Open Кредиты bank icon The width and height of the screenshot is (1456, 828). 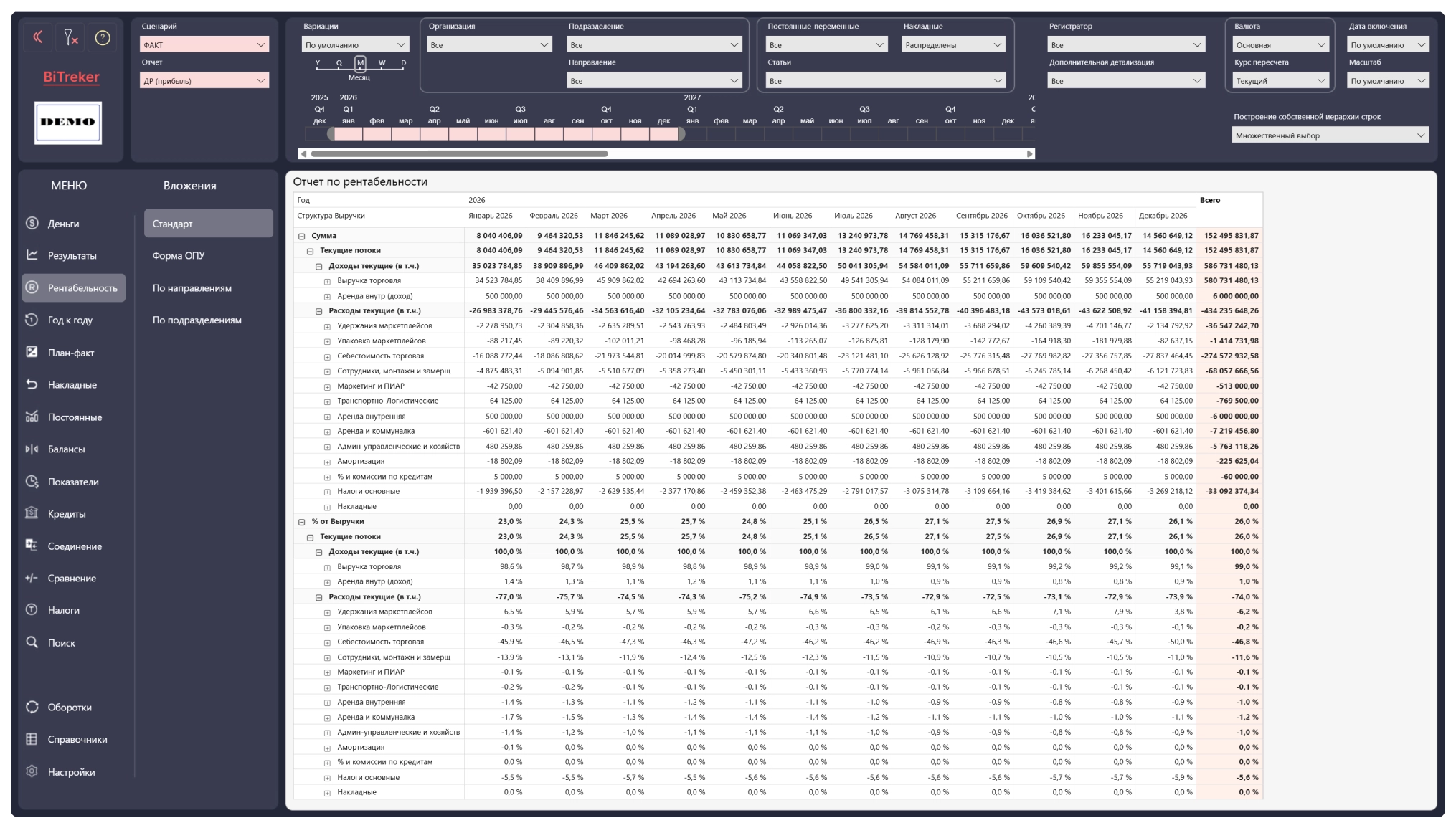[x=32, y=513]
